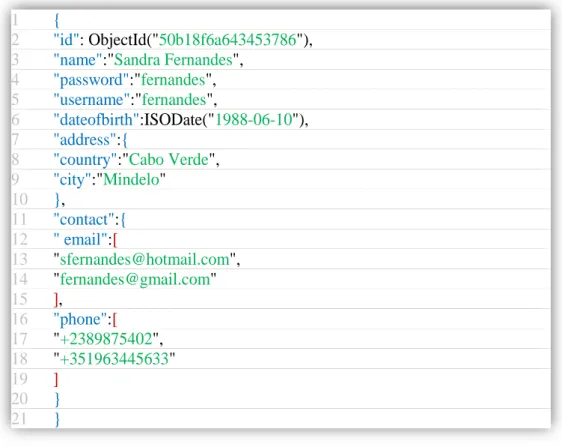Click the "phone" key

point(80,320)
